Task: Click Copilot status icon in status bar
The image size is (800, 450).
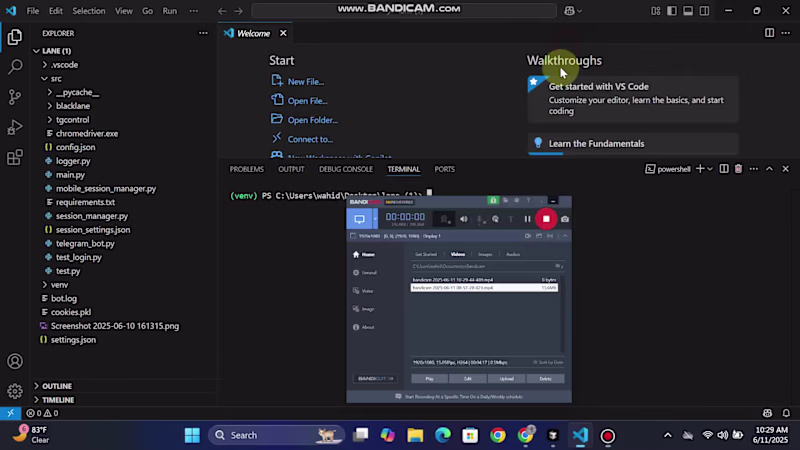Action: click(x=767, y=413)
